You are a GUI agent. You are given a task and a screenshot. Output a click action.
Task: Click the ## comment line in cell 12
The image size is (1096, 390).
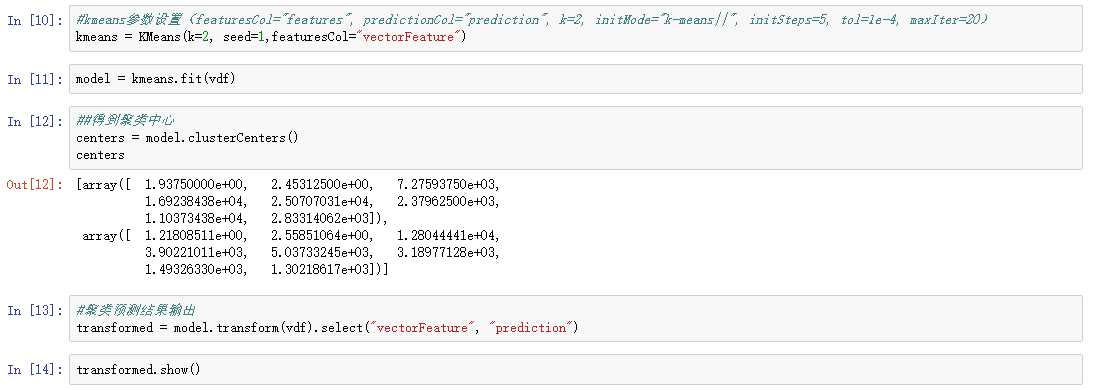[126, 122]
